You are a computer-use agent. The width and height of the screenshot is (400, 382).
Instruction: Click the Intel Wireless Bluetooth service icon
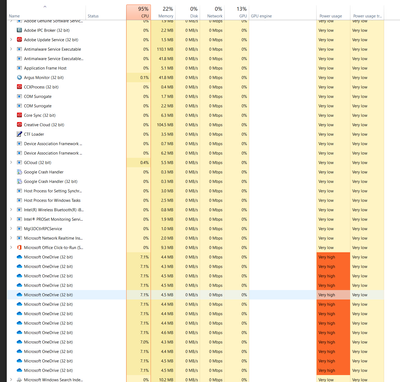(x=19, y=210)
